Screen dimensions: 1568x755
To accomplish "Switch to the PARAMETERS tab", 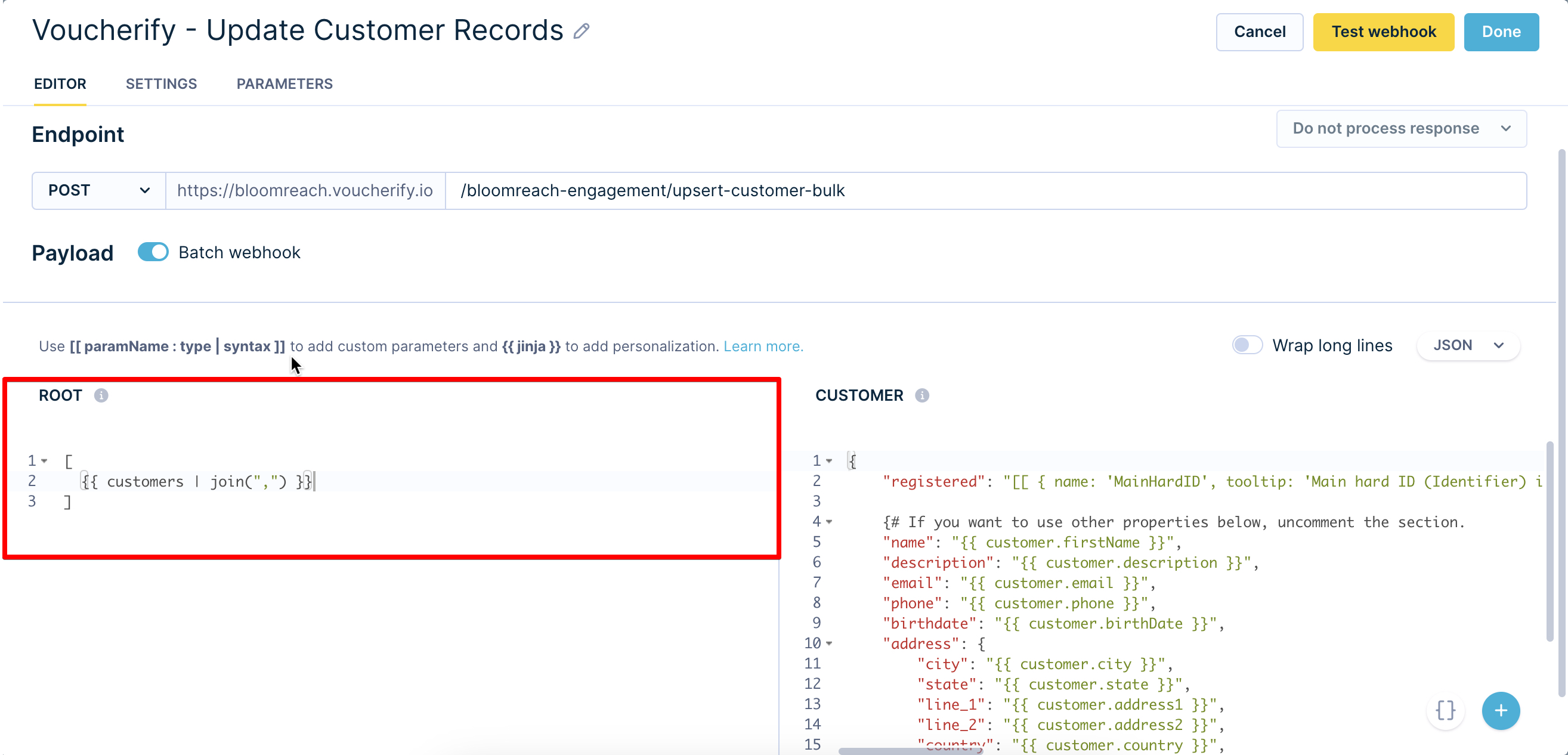I will 284,83.
